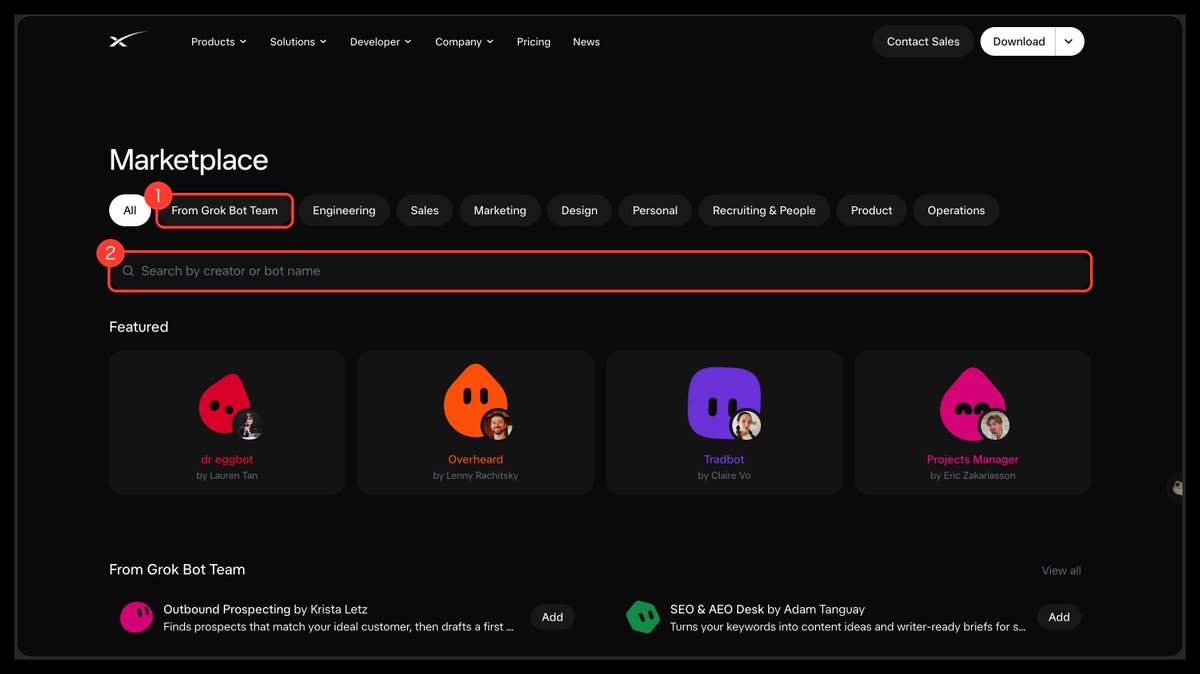Image resolution: width=1200 pixels, height=674 pixels.
Task: Click the "Turns your keywords into content" description
Action: click(x=848, y=627)
